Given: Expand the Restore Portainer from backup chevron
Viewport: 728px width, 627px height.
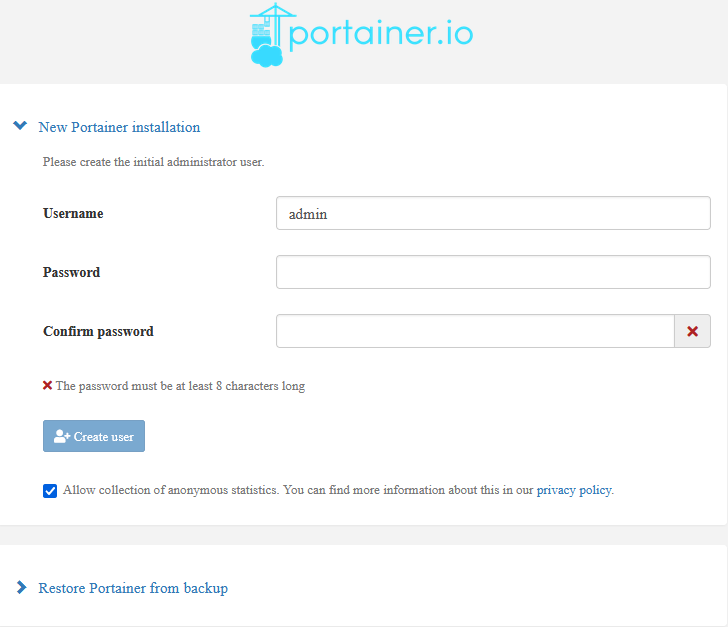Looking at the screenshot, I should (21, 588).
